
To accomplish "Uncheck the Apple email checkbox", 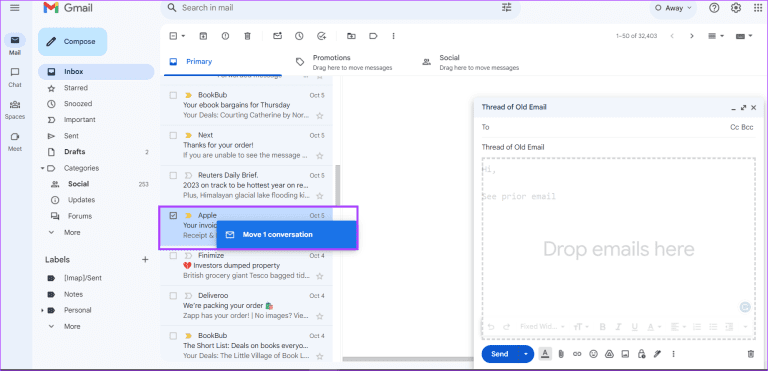I will pos(173,216).
